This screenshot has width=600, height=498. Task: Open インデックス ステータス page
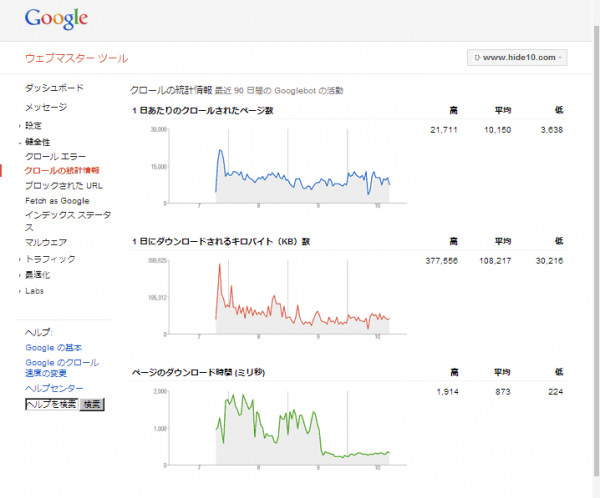tap(68, 221)
